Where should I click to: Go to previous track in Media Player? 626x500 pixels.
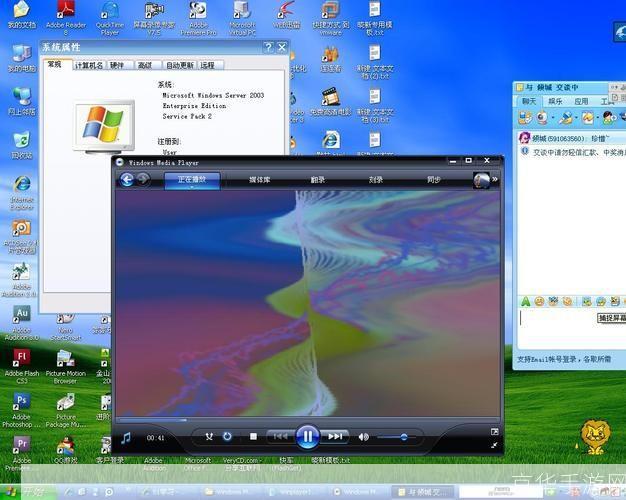click(x=280, y=437)
